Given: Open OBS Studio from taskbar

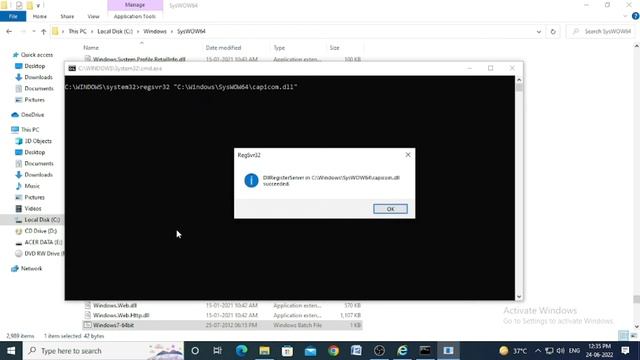Looking at the screenshot, I should click(379, 351).
